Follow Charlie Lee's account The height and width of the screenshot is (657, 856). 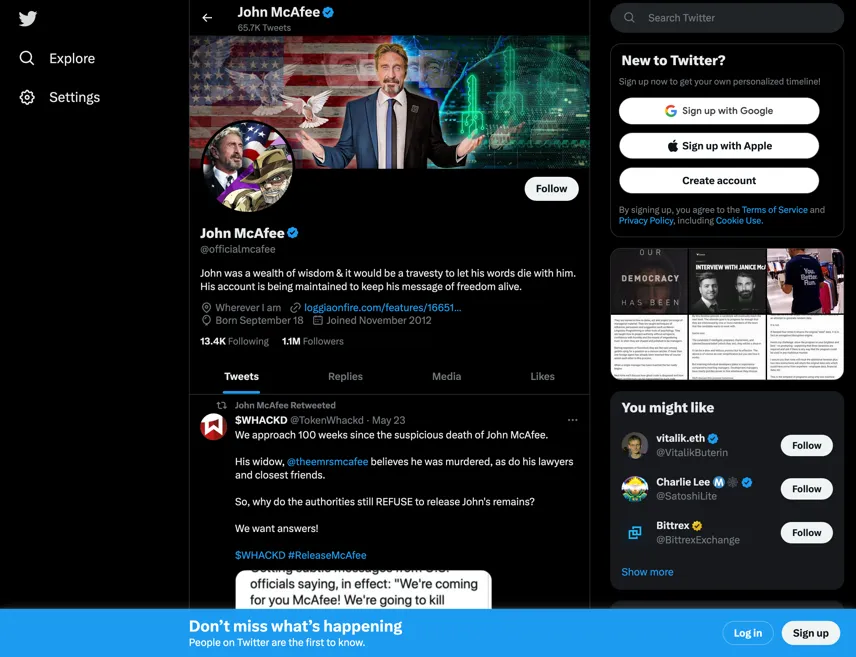(806, 489)
